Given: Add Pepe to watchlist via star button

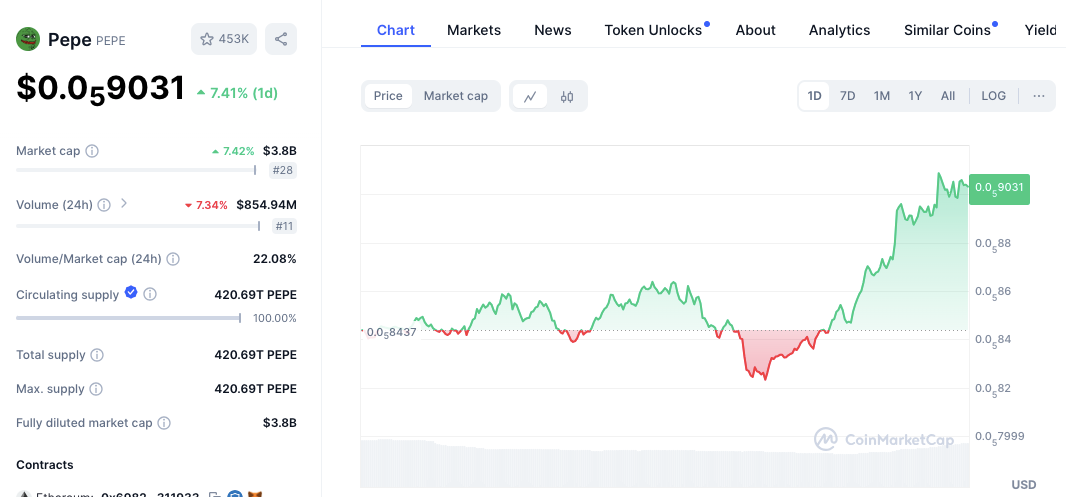Looking at the screenshot, I should pyautogui.click(x=224, y=39).
